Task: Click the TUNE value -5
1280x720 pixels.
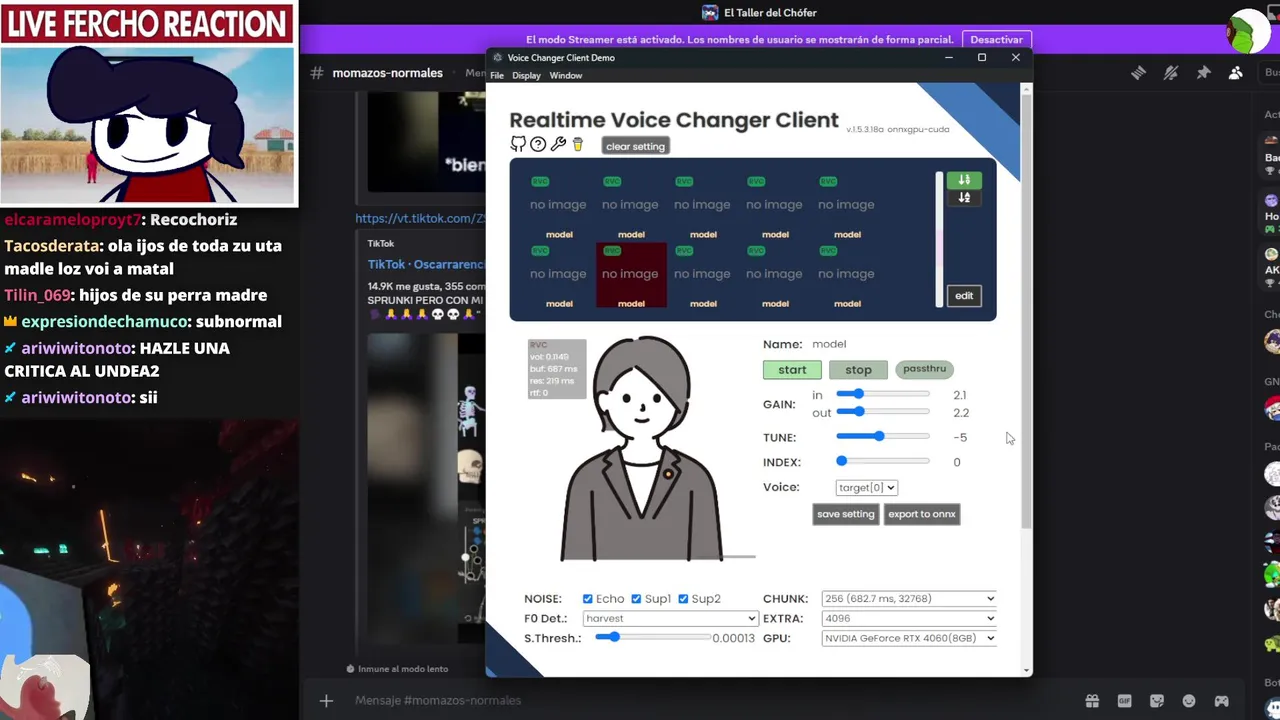Action: coord(960,437)
